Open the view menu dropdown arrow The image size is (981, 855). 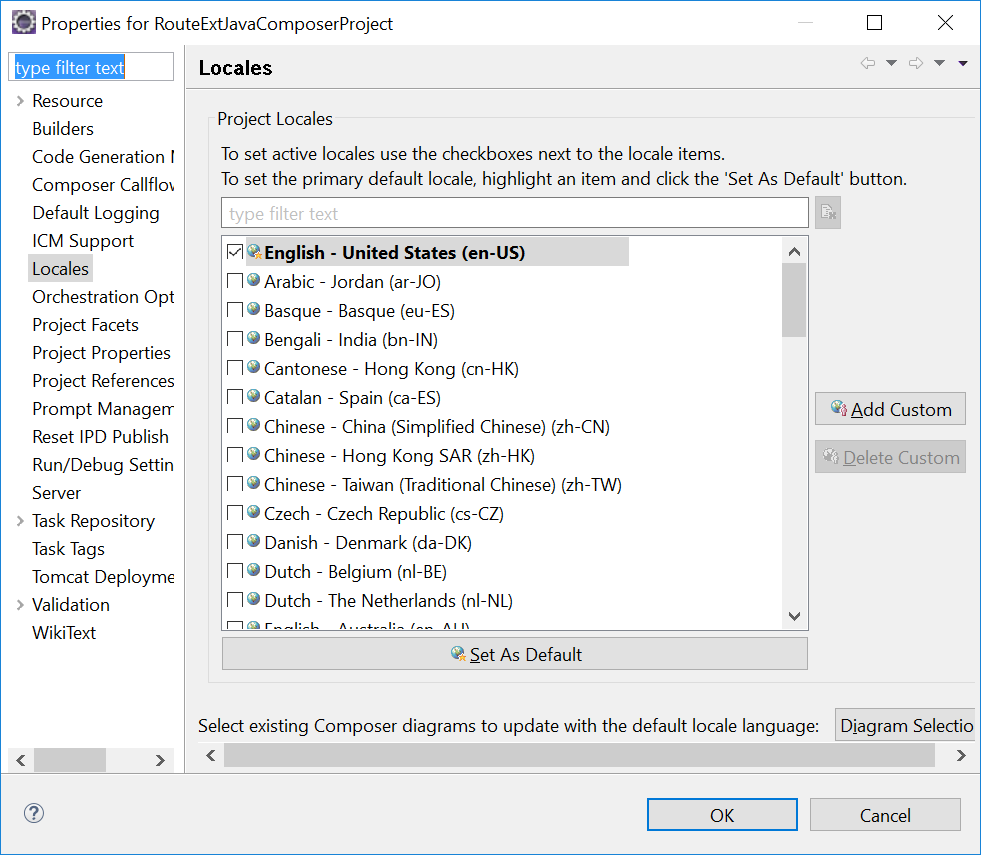coord(963,64)
